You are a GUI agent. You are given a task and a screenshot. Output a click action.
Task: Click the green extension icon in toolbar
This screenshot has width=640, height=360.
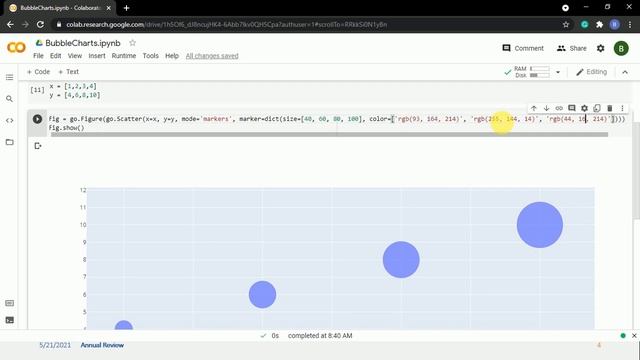click(x=584, y=24)
